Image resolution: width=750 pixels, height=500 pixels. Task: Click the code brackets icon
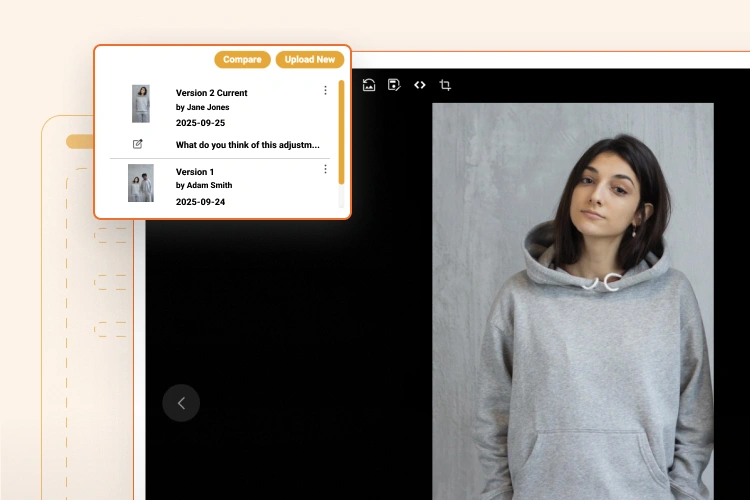coord(420,85)
